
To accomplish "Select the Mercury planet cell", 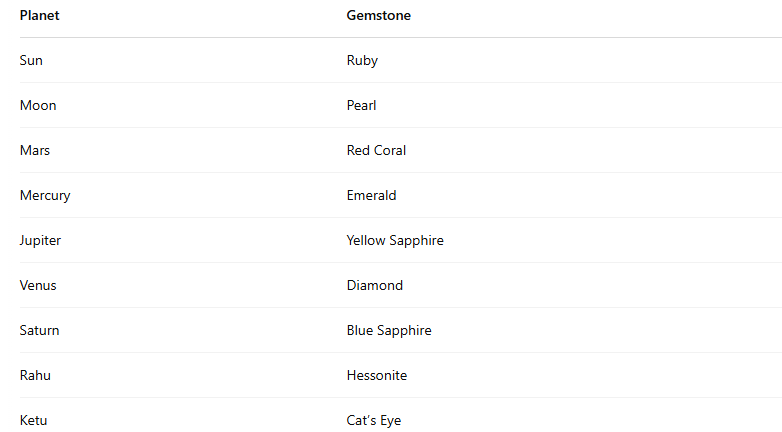I will 45,196.
